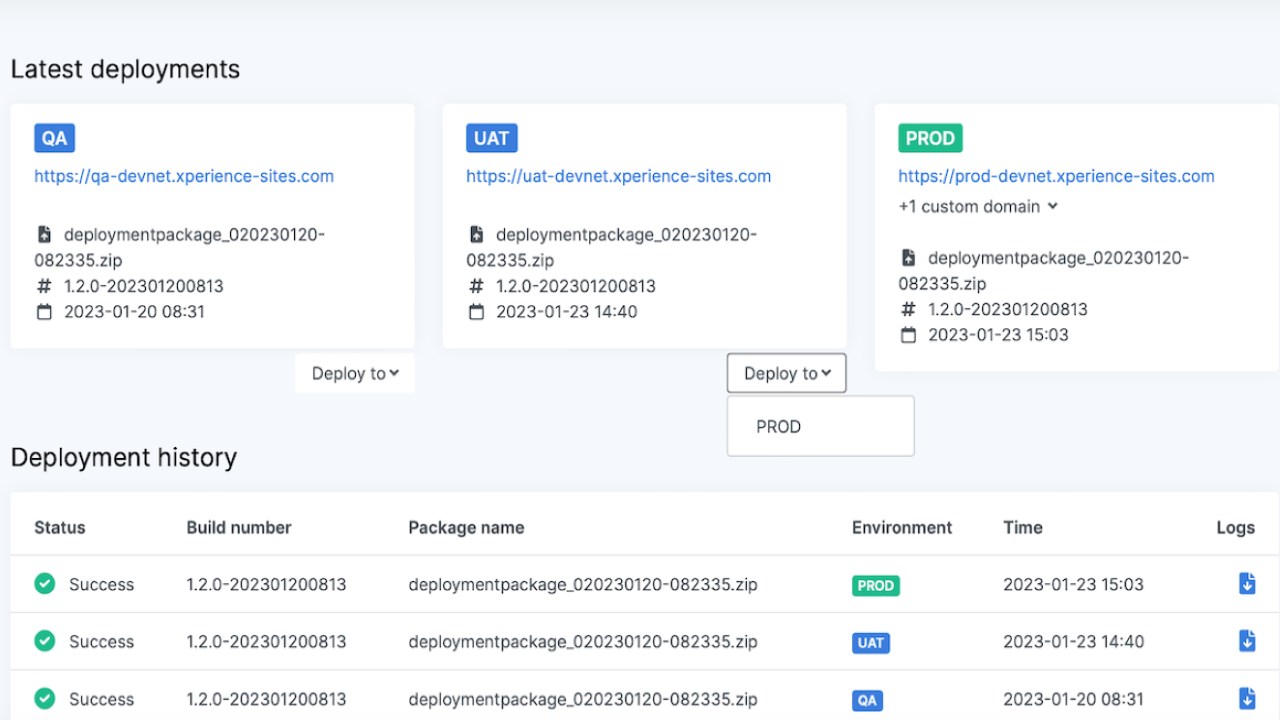The width and height of the screenshot is (1280, 720).
Task: Download logs for the UAT deployment row
Action: click(x=1247, y=641)
